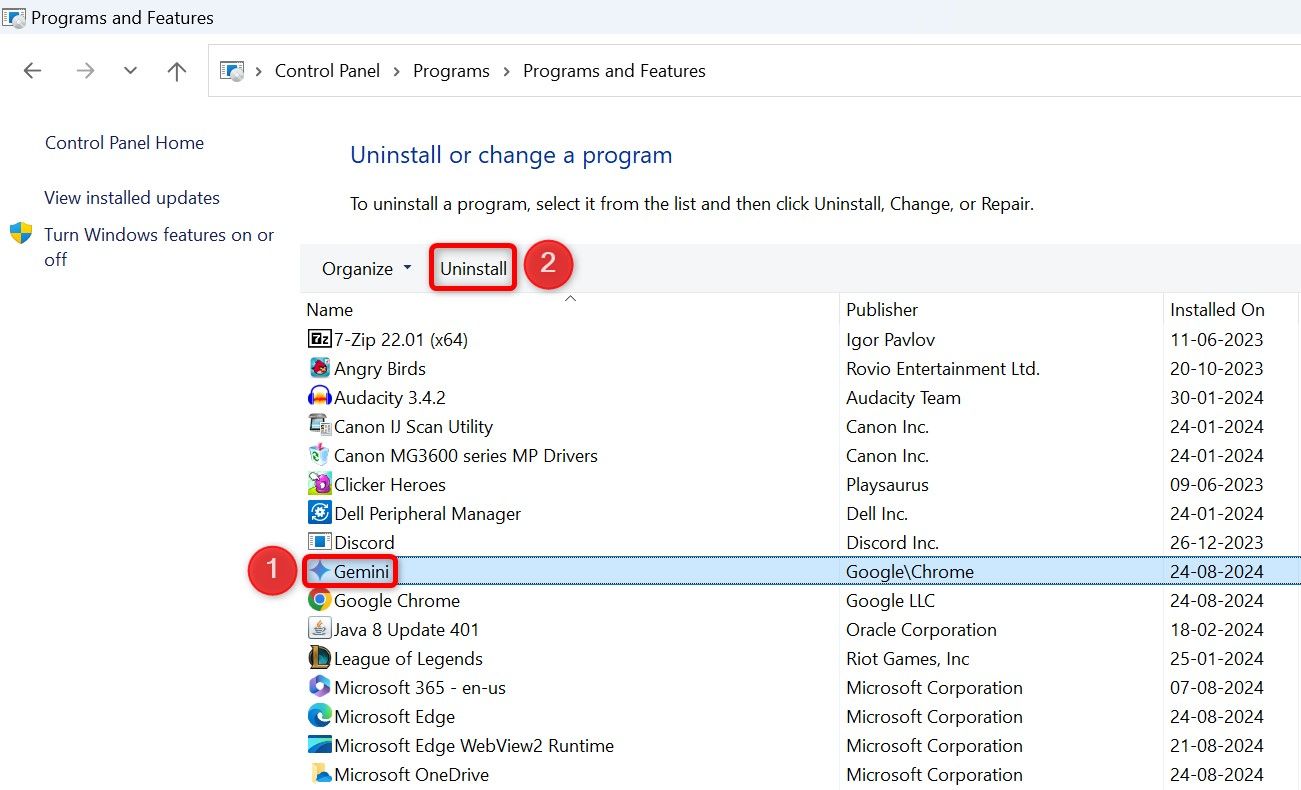1301x790 pixels.
Task: Click the Microsoft OneDrive icon
Action: click(x=318, y=774)
